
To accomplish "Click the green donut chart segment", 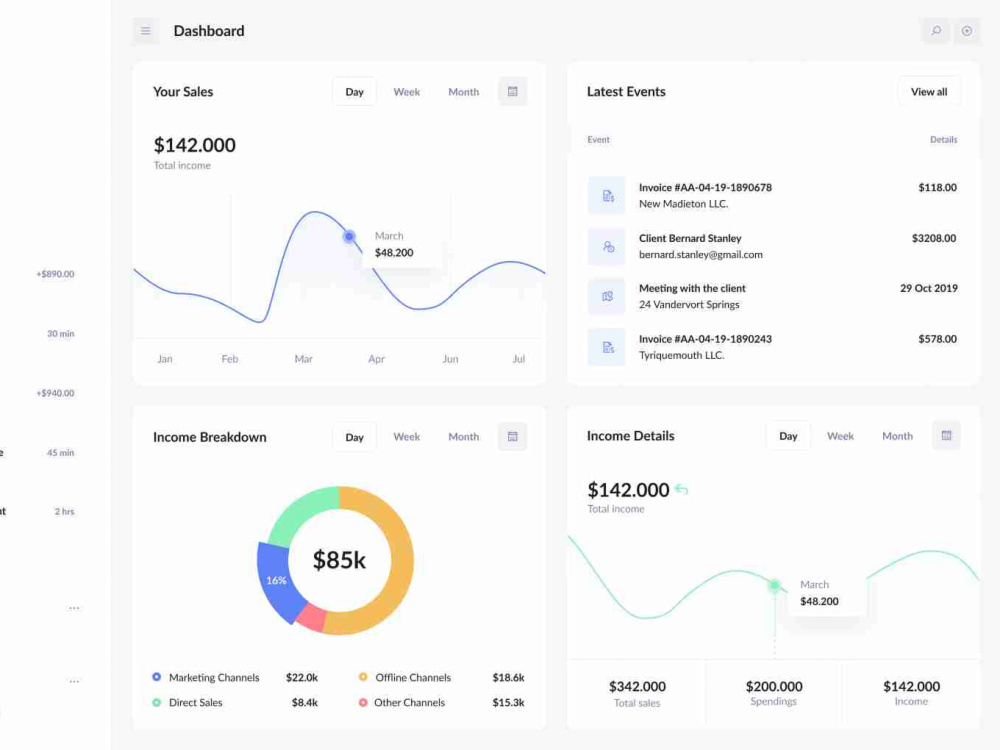I will click(301, 511).
